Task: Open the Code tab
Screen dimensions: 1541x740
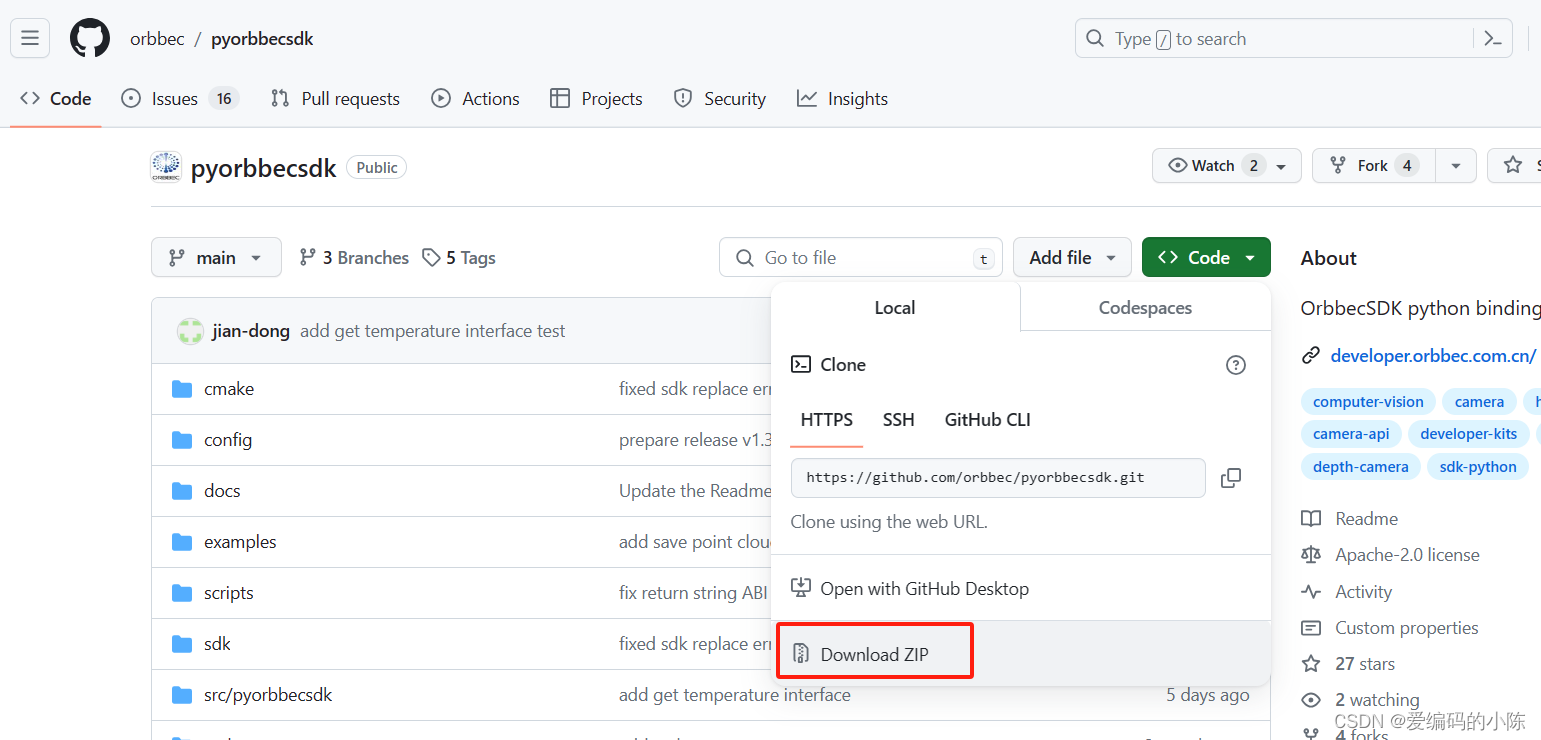Action: click(56, 98)
